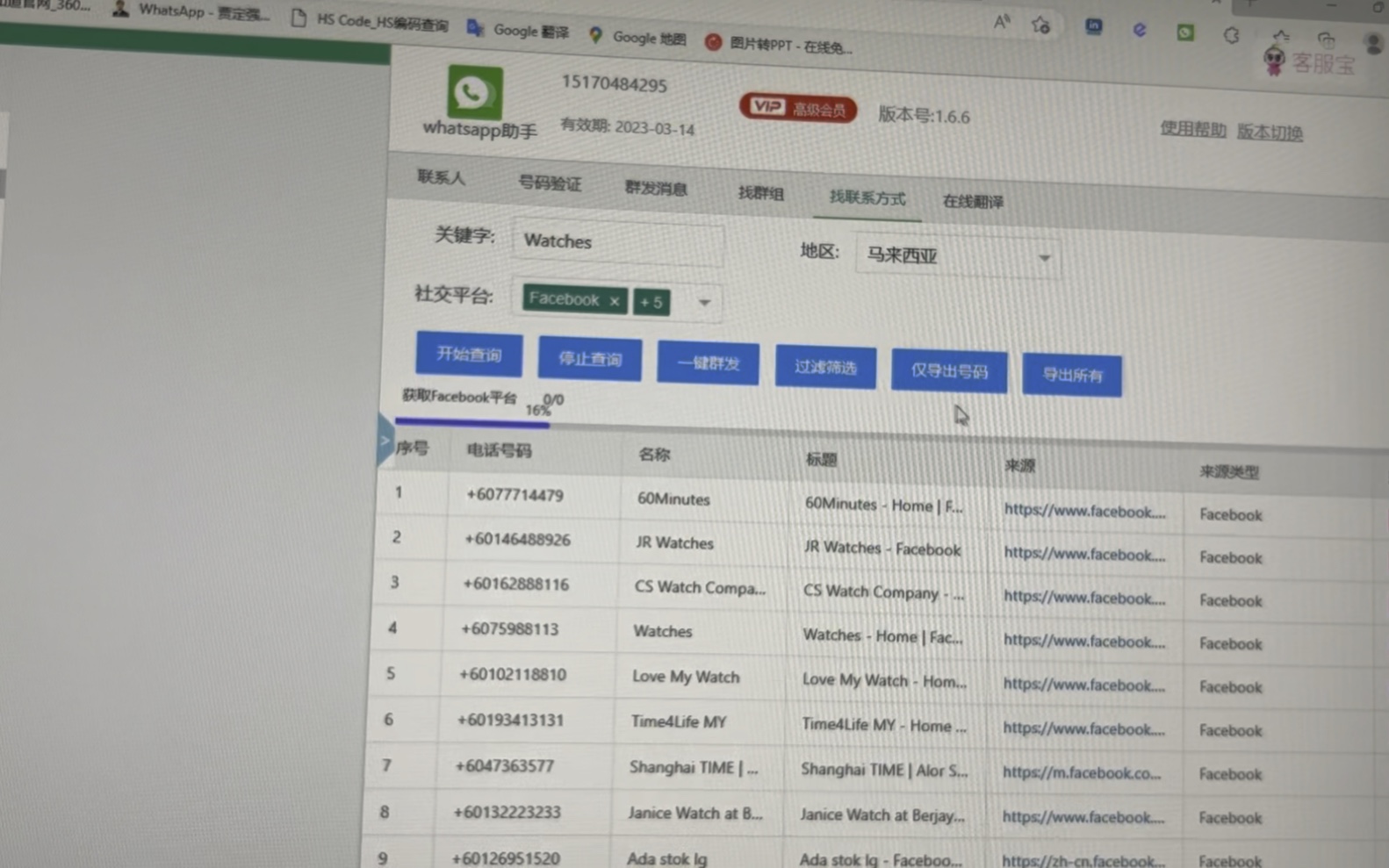Click the account number 15170484295
This screenshot has height=868, width=1389.
pyautogui.click(x=615, y=84)
